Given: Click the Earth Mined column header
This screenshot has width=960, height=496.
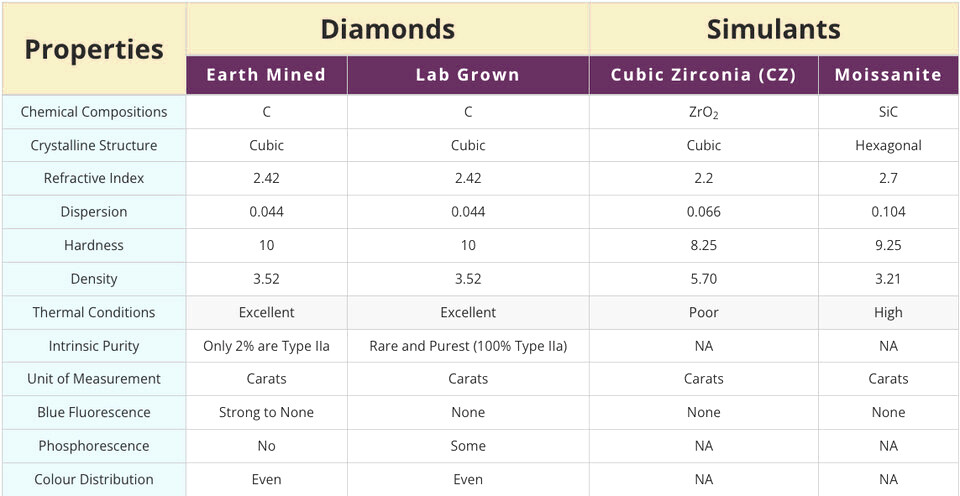Looking at the screenshot, I should tap(266, 75).
